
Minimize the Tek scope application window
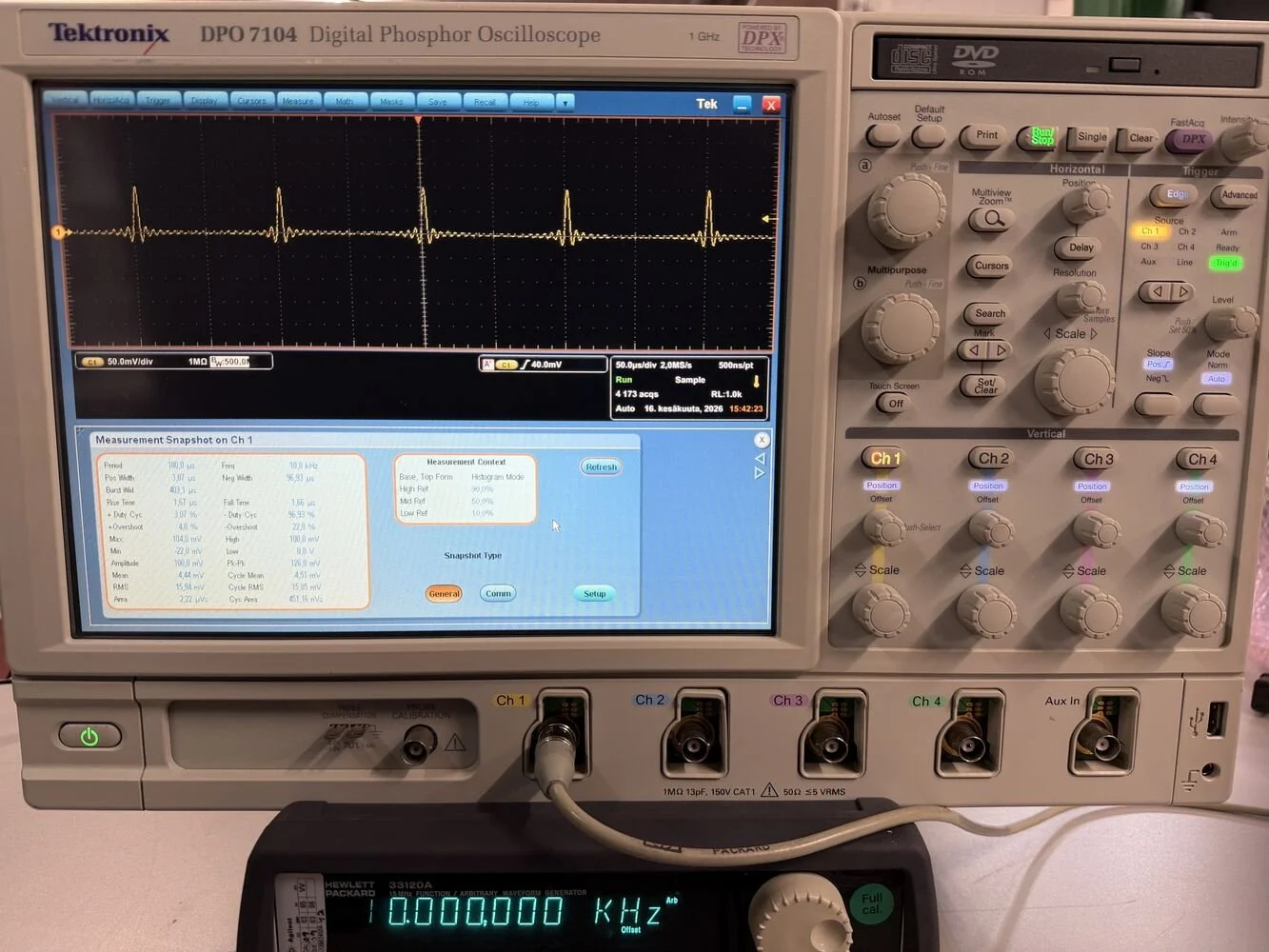pos(743,104)
